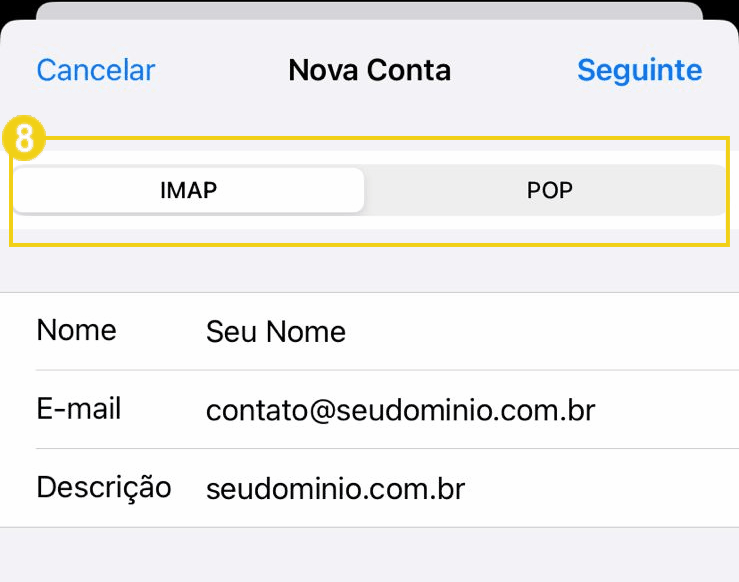Click the Nome label
The width and height of the screenshot is (739, 582).
pos(76,330)
